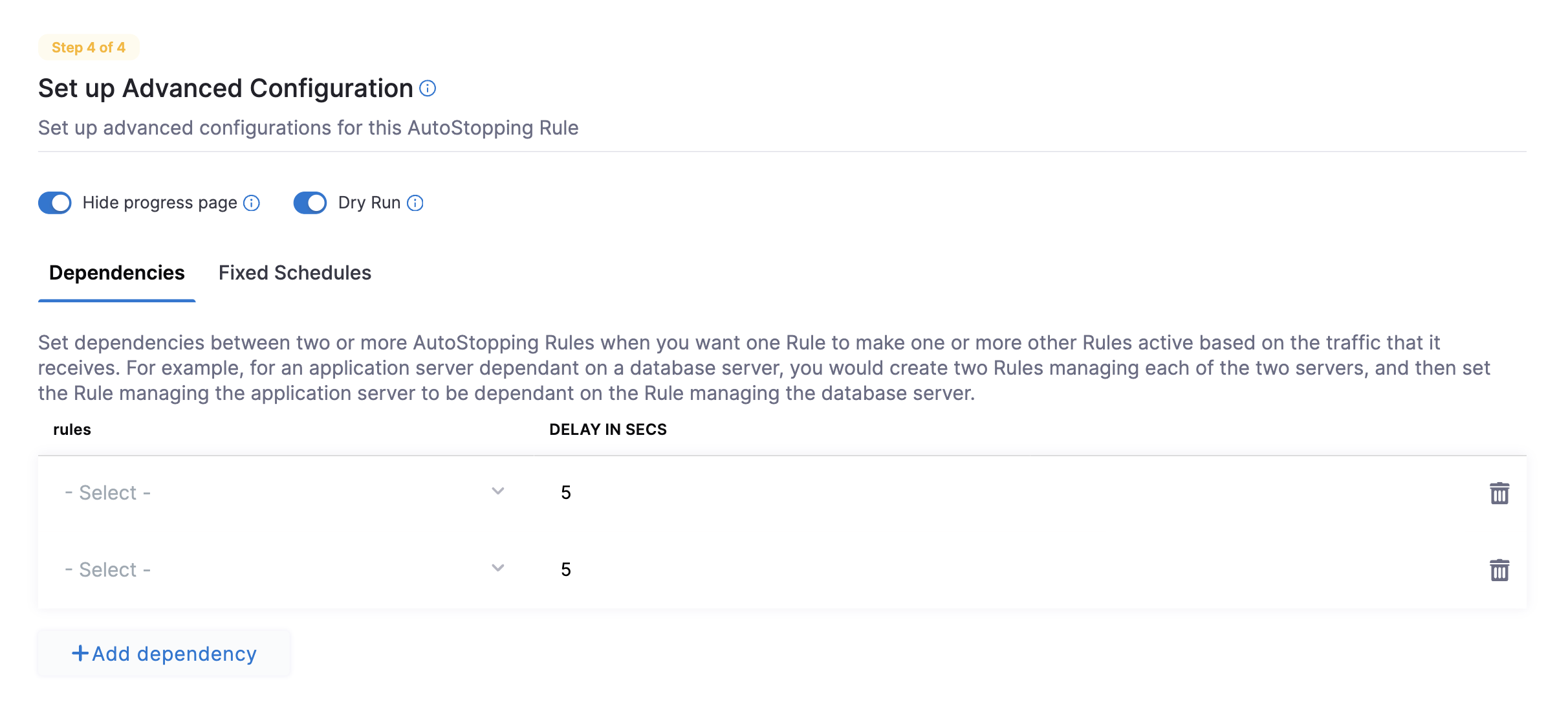Click info icon beside Set up Advanced Configuration

[428, 88]
